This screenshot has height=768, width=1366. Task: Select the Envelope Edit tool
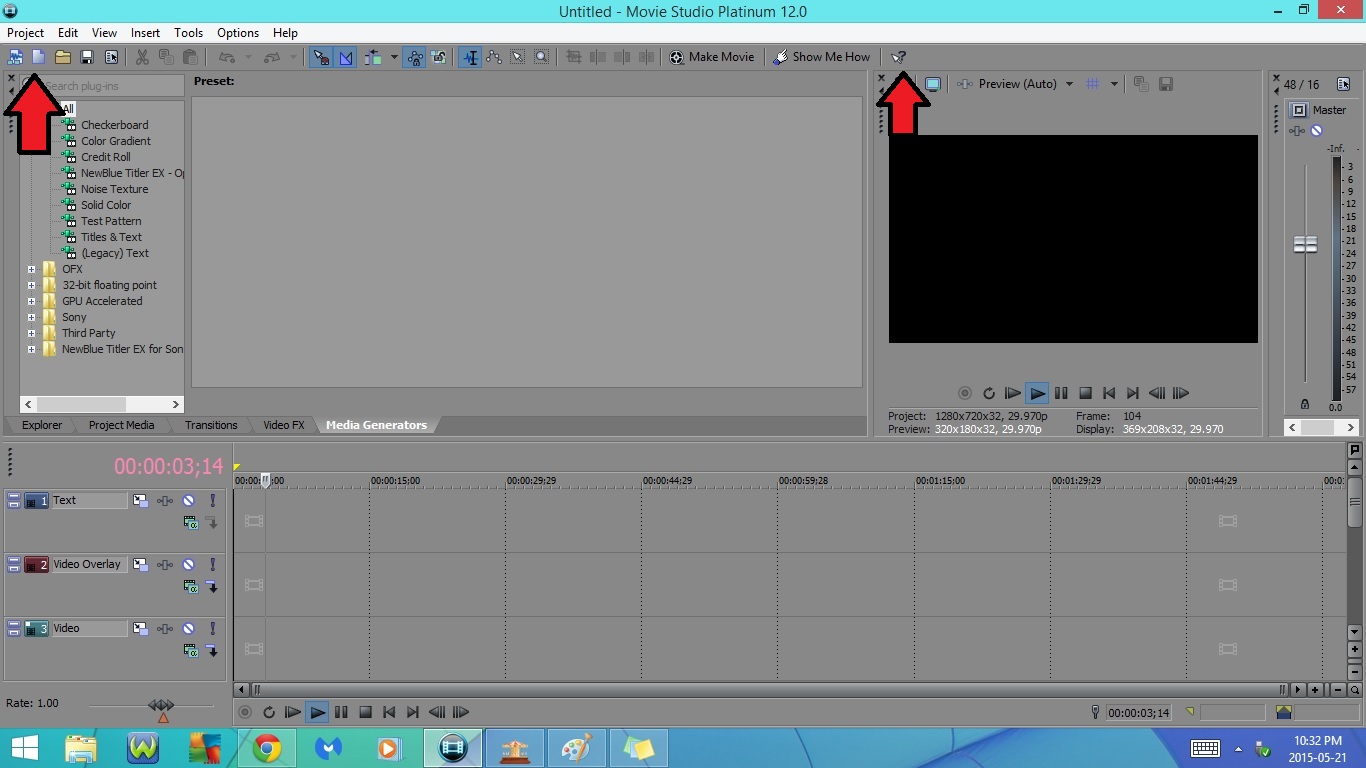pyautogui.click(x=494, y=57)
